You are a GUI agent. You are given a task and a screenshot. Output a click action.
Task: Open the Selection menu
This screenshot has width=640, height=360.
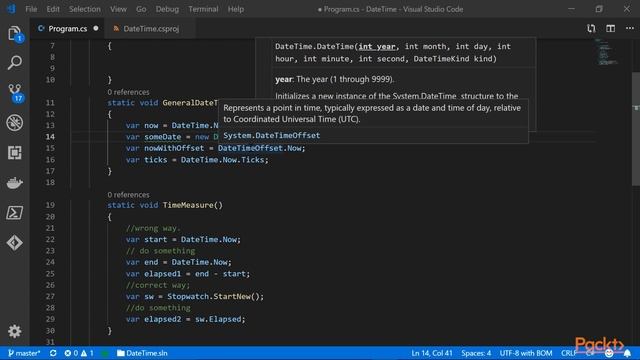point(84,9)
